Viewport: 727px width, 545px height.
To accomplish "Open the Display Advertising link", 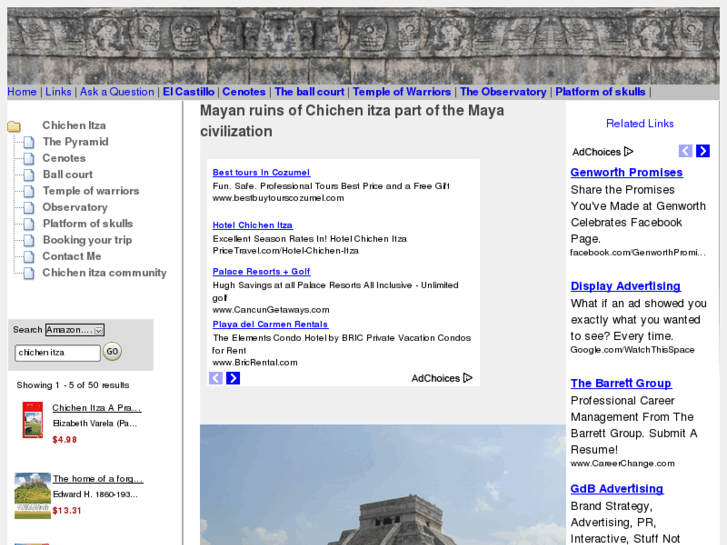I will coord(625,286).
